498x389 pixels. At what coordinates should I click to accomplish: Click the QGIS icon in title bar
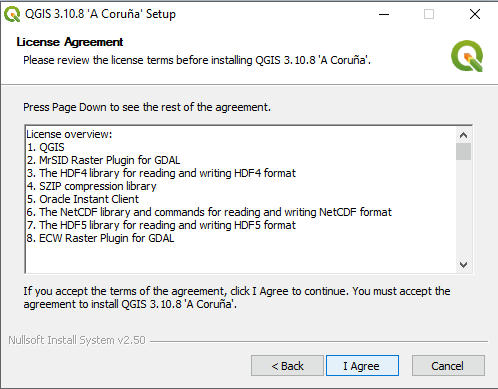pos(12,15)
